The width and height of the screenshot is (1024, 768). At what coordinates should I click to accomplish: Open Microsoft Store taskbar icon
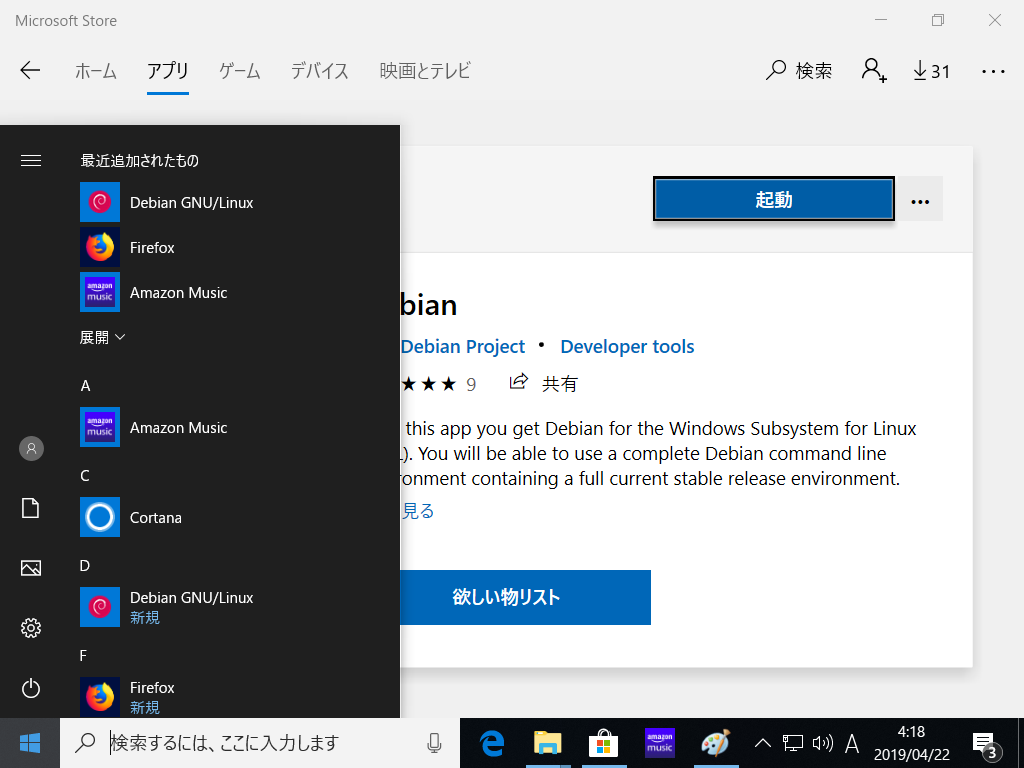tap(603, 743)
